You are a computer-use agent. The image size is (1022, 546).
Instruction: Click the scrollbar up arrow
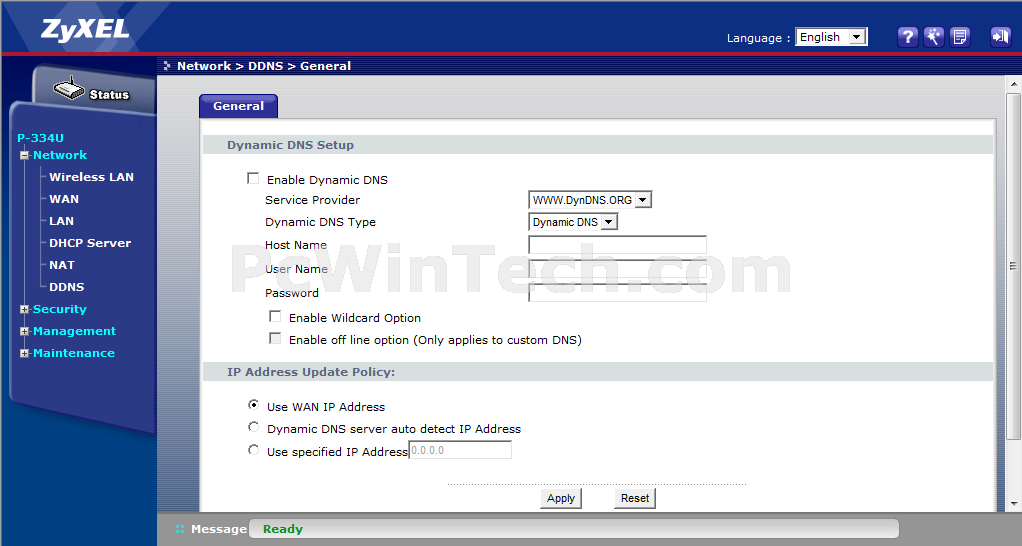(1014, 84)
